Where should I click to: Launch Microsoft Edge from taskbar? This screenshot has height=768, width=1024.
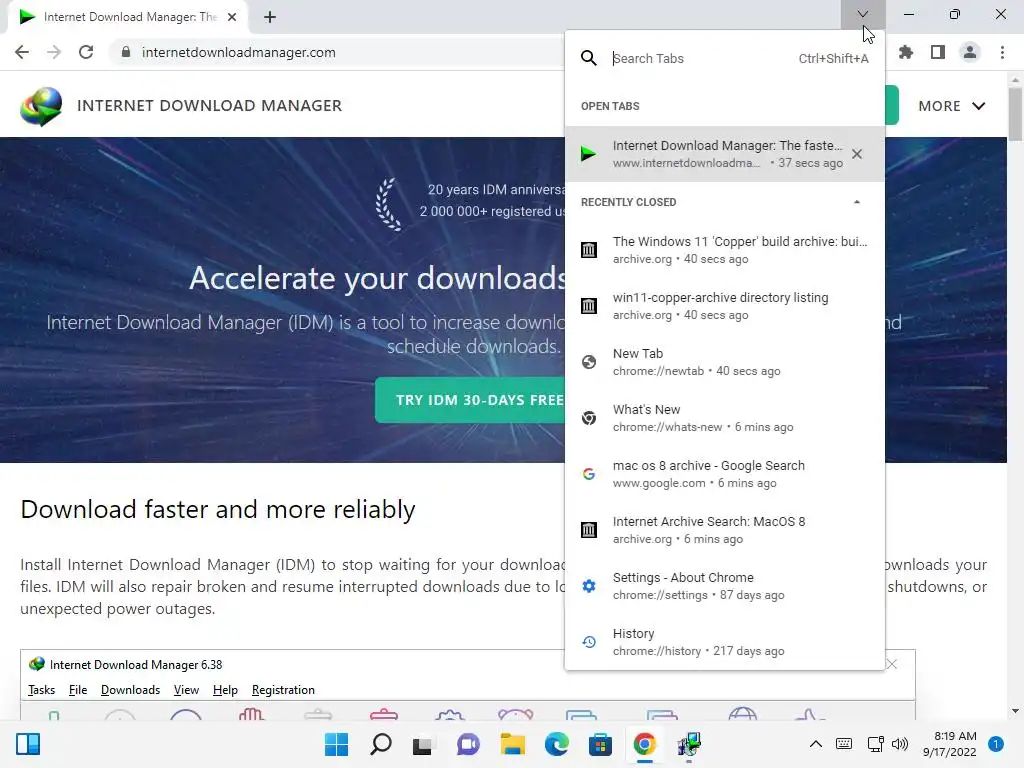(556, 744)
